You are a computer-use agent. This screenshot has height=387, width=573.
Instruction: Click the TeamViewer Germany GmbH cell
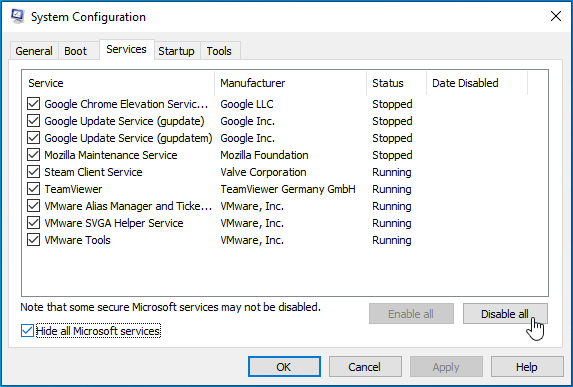pos(288,189)
